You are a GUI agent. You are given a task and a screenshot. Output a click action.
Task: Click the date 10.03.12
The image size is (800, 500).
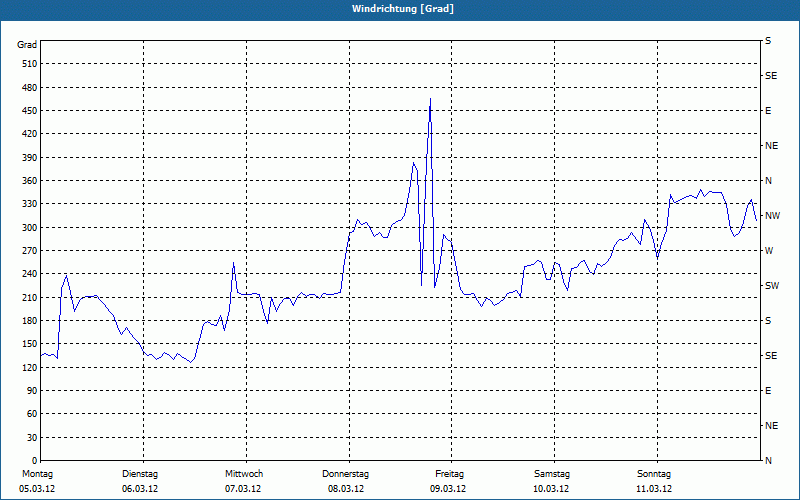[x=552, y=489]
